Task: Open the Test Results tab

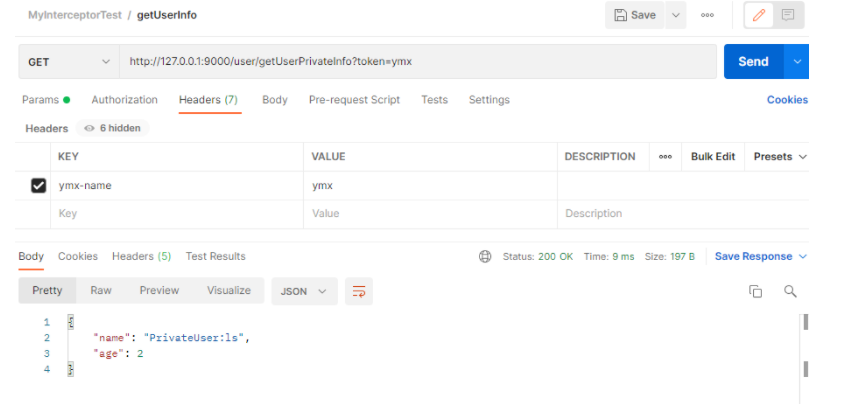Action: 216,256
